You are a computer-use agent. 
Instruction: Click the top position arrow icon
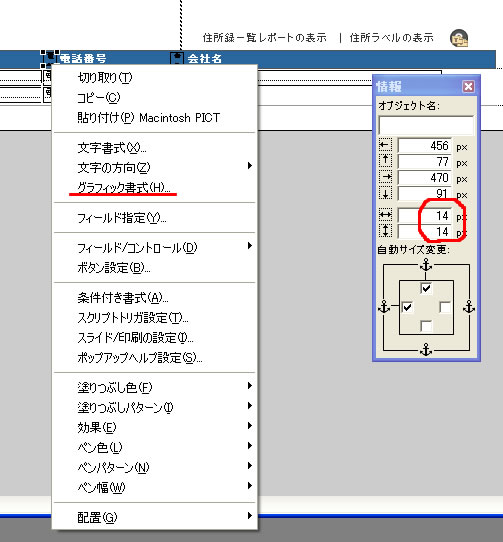(385, 161)
